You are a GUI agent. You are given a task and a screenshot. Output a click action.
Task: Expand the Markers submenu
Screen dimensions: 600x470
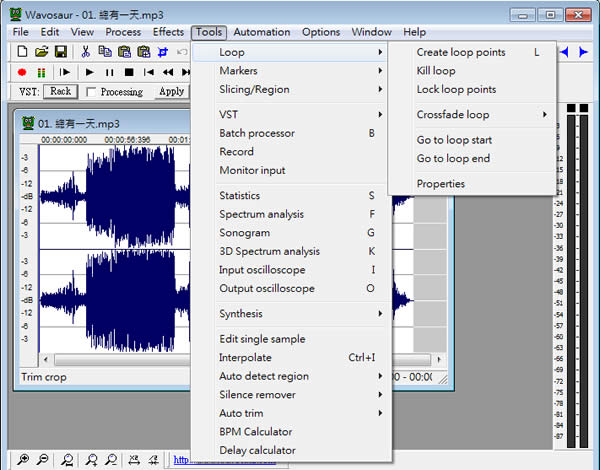pyautogui.click(x=290, y=71)
